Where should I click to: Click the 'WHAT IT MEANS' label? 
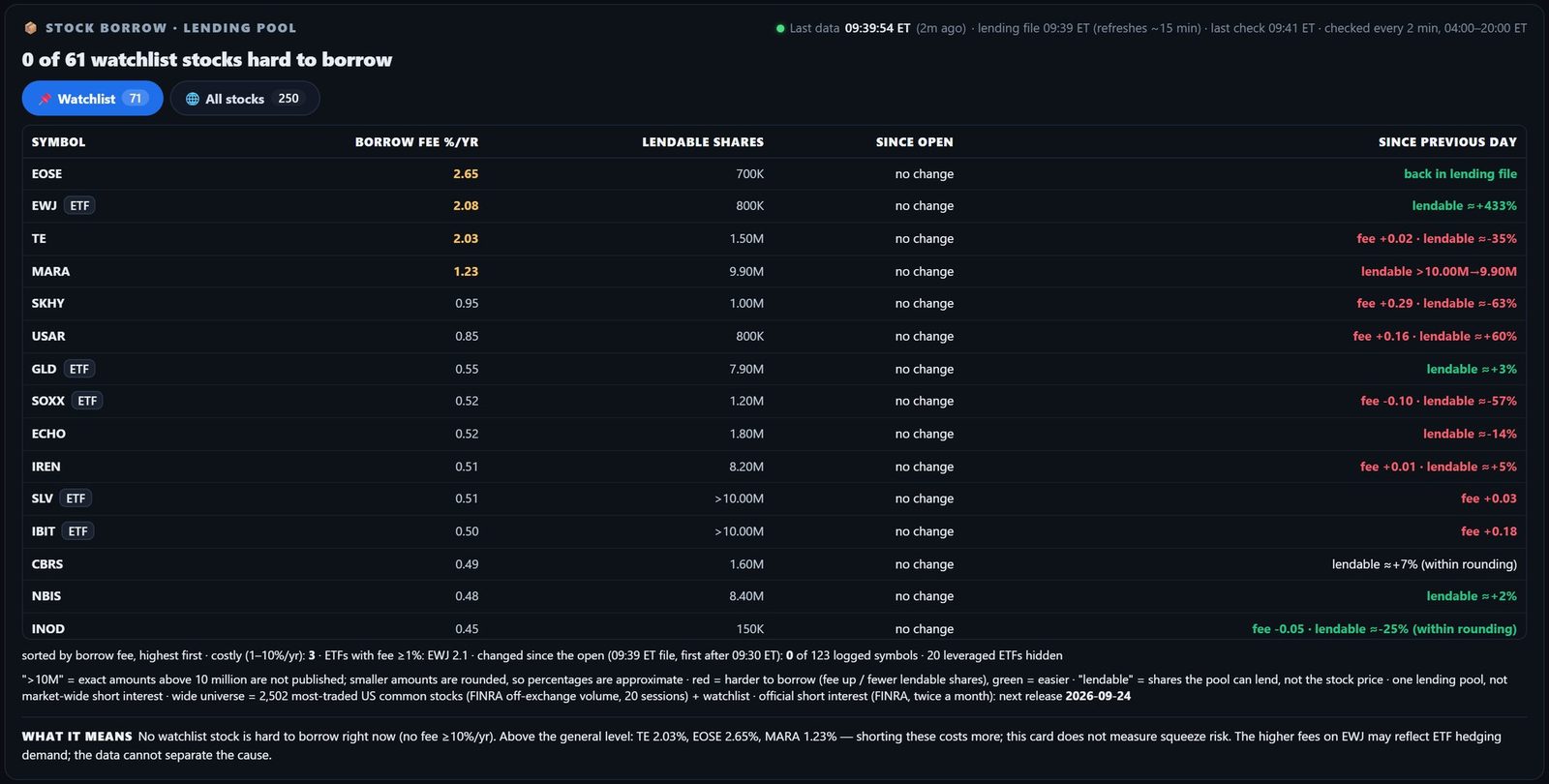click(x=76, y=737)
